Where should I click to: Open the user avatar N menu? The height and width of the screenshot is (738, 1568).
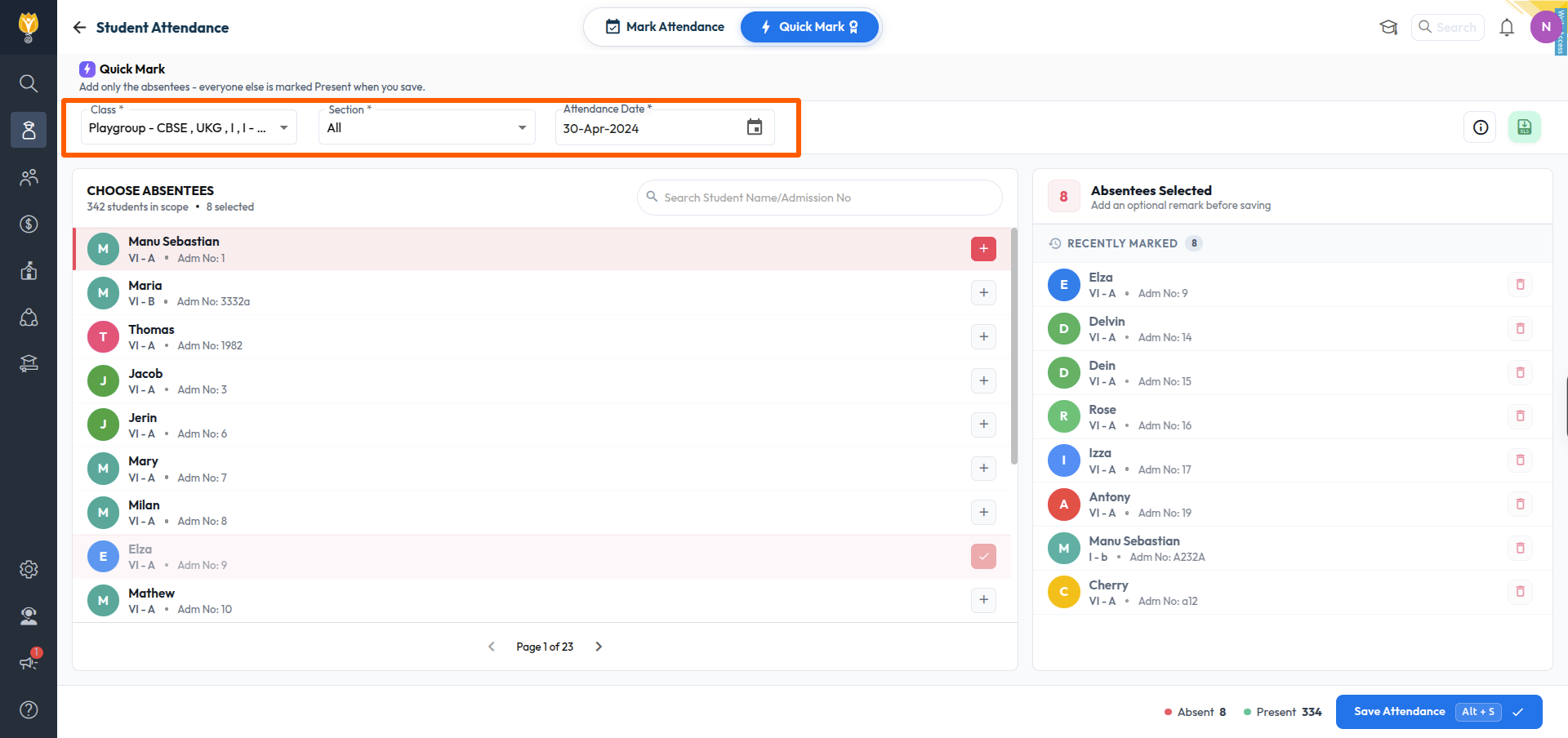click(x=1545, y=27)
